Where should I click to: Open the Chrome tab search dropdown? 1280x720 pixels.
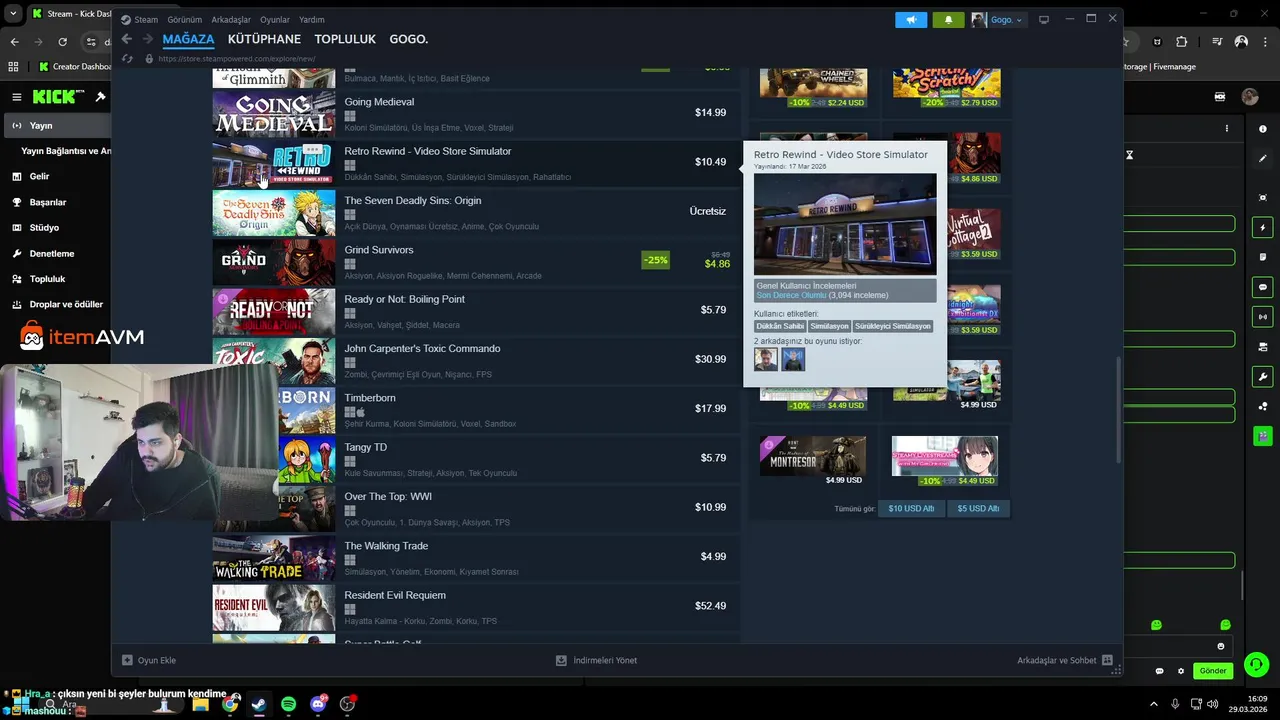point(13,13)
